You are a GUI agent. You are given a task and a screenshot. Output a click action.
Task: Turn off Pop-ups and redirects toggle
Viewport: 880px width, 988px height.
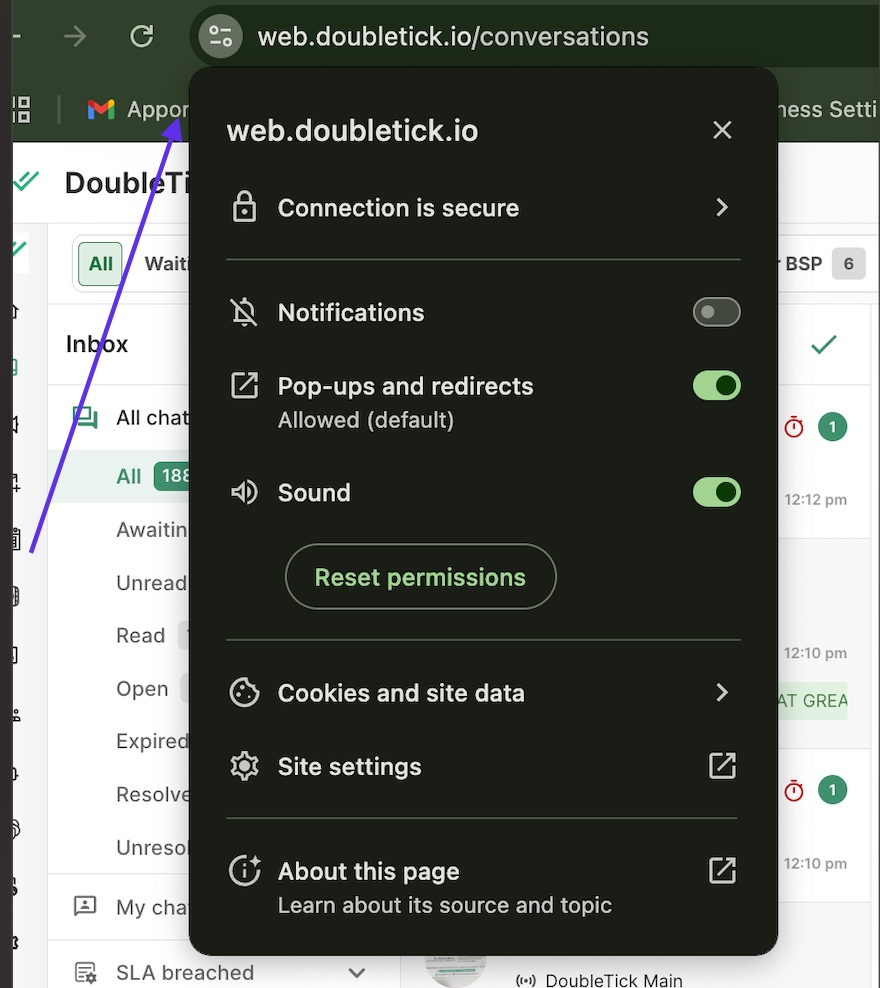(716, 386)
